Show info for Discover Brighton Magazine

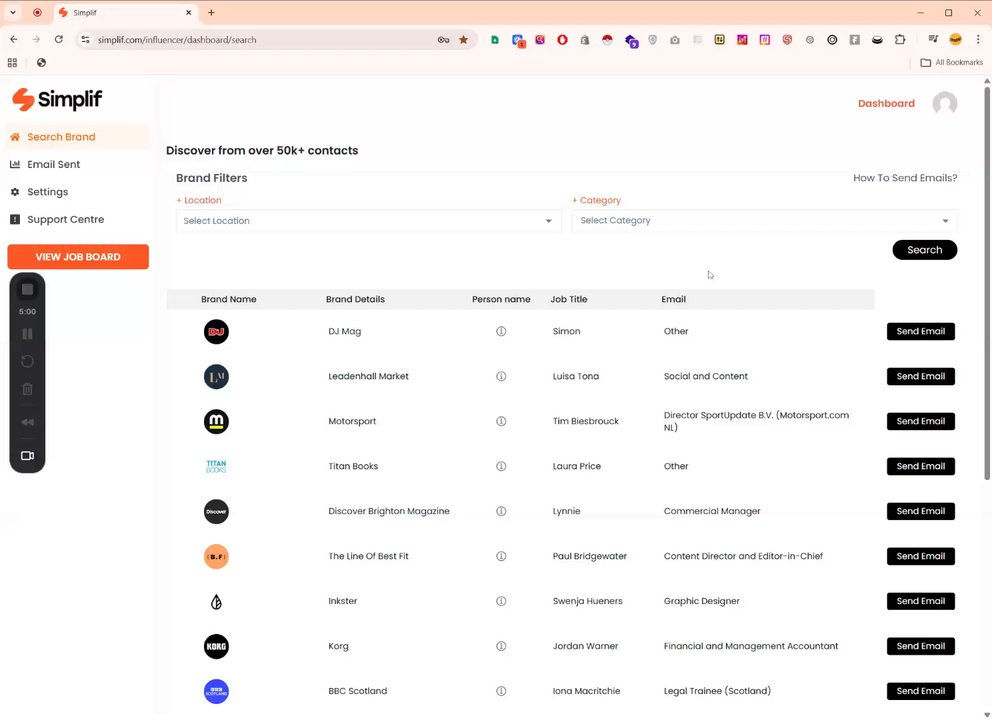(x=501, y=511)
